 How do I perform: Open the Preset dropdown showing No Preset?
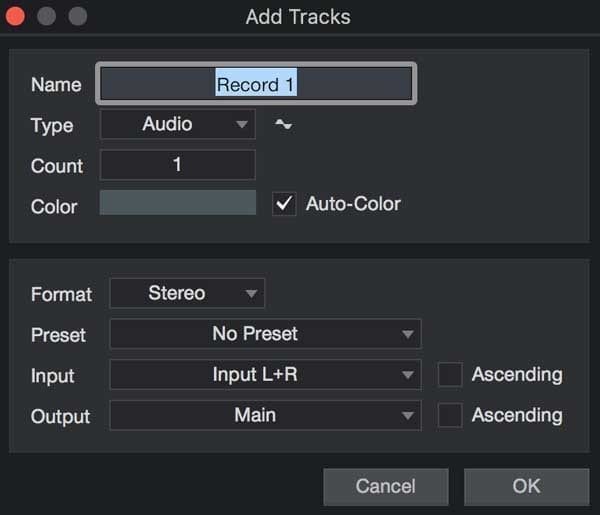coord(266,334)
